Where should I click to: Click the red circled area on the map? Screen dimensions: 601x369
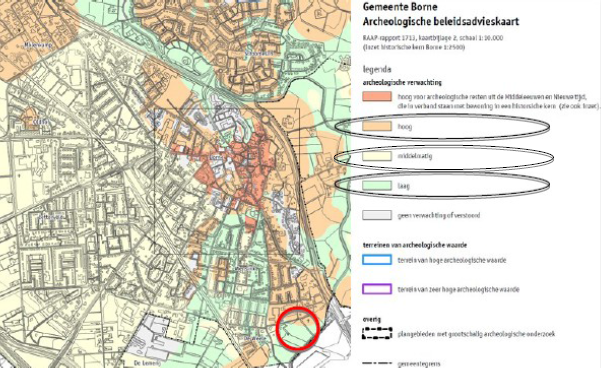point(298,328)
